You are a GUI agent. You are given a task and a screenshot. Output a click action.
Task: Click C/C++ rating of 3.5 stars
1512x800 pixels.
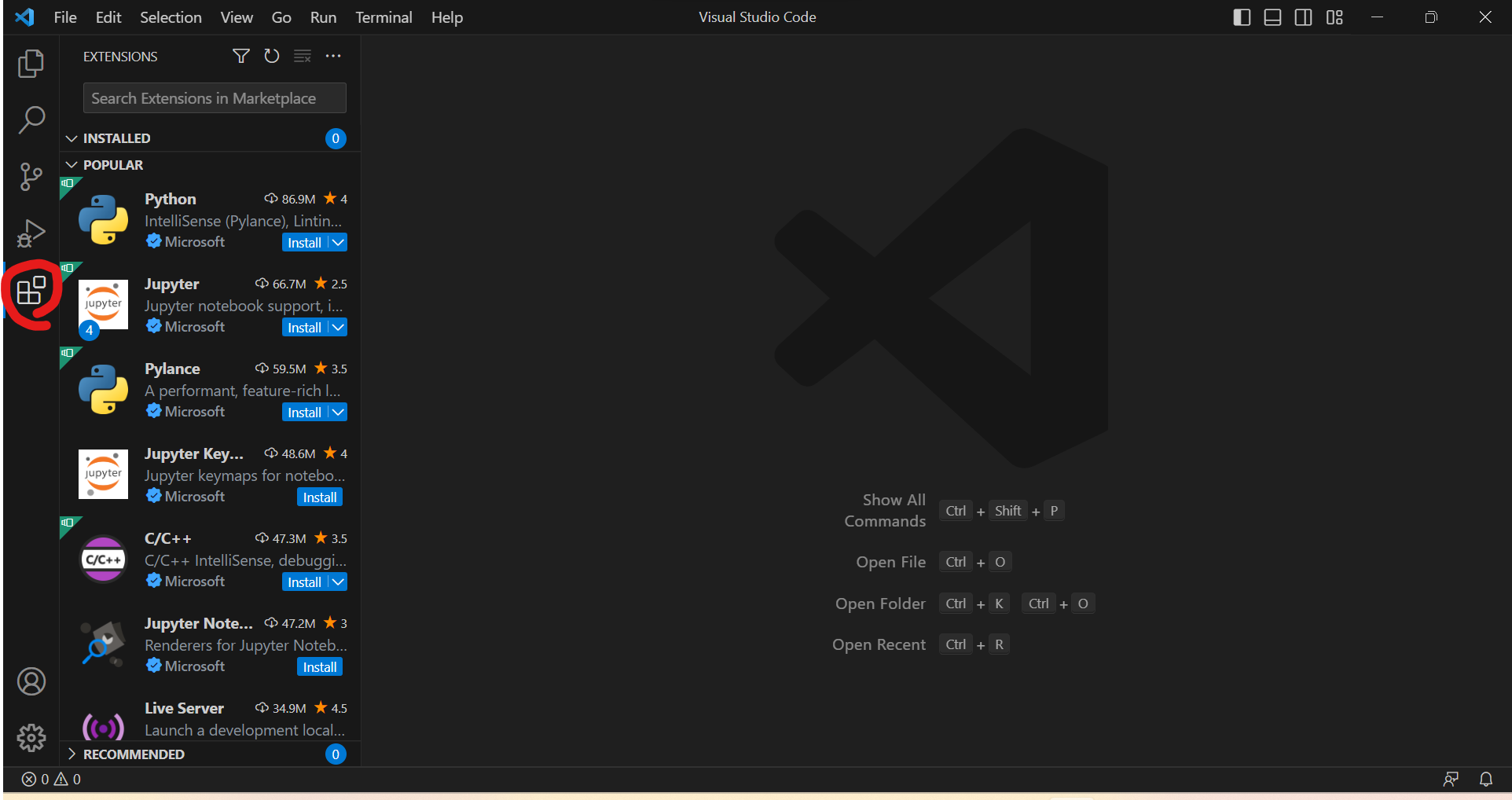click(x=331, y=538)
